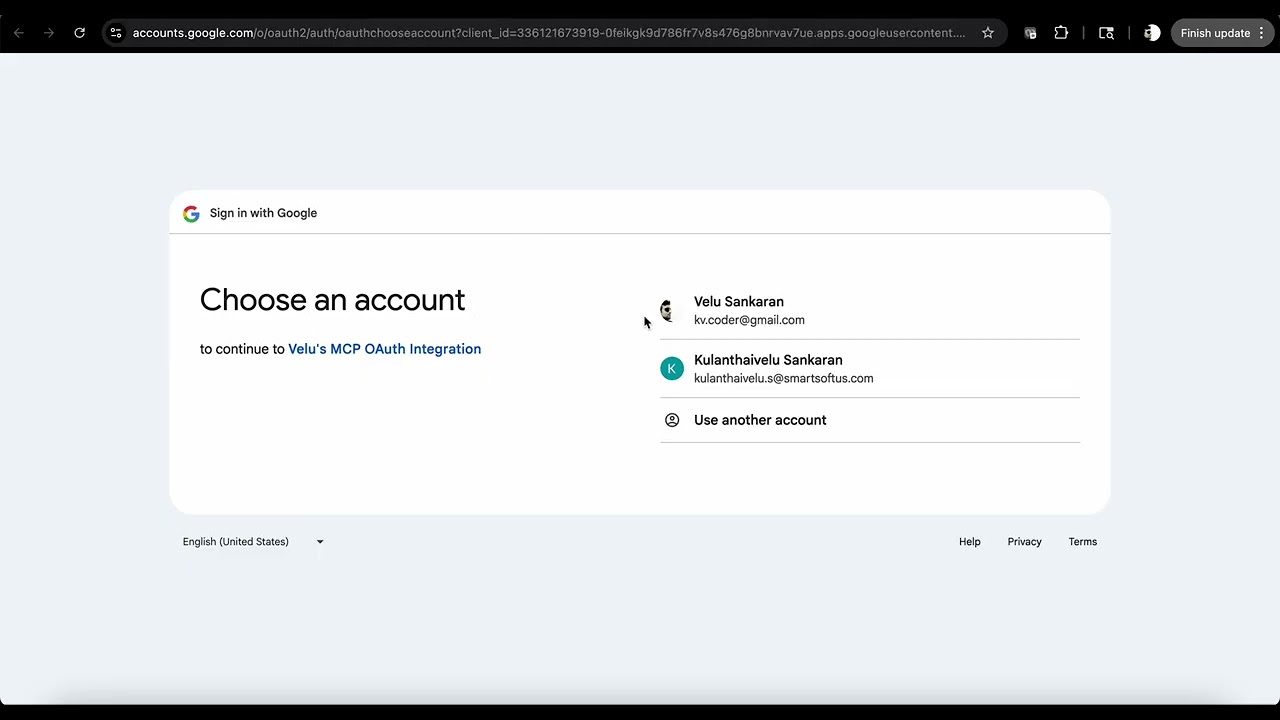The width and height of the screenshot is (1280, 720).
Task: Click kv.coder@gmail.com email text
Action: [x=749, y=320]
